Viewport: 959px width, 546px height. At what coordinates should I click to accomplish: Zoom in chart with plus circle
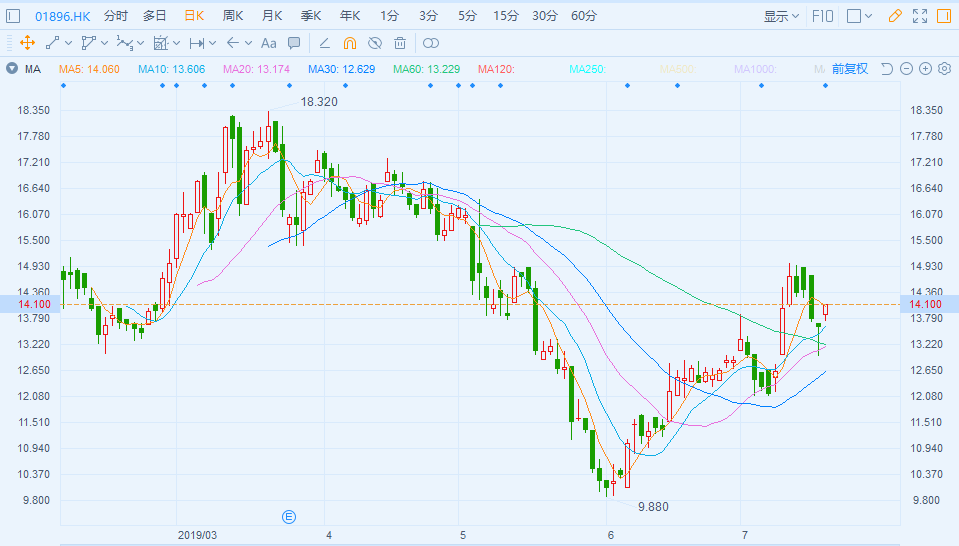[925, 69]
